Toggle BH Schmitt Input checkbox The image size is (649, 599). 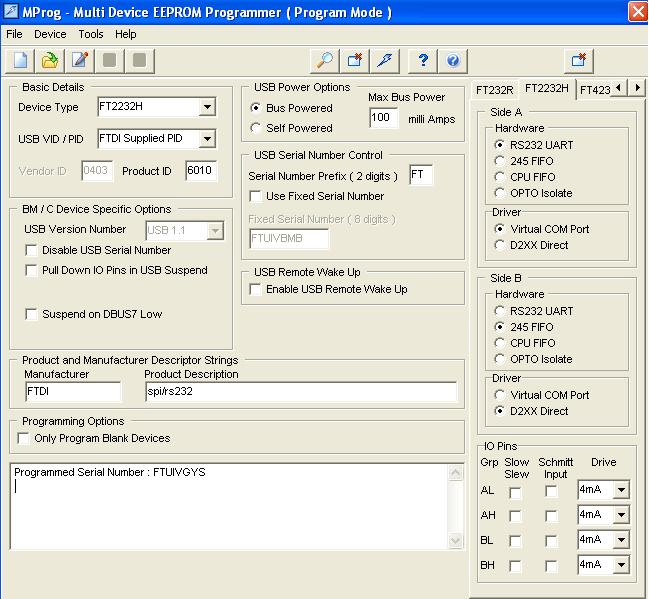551,566
